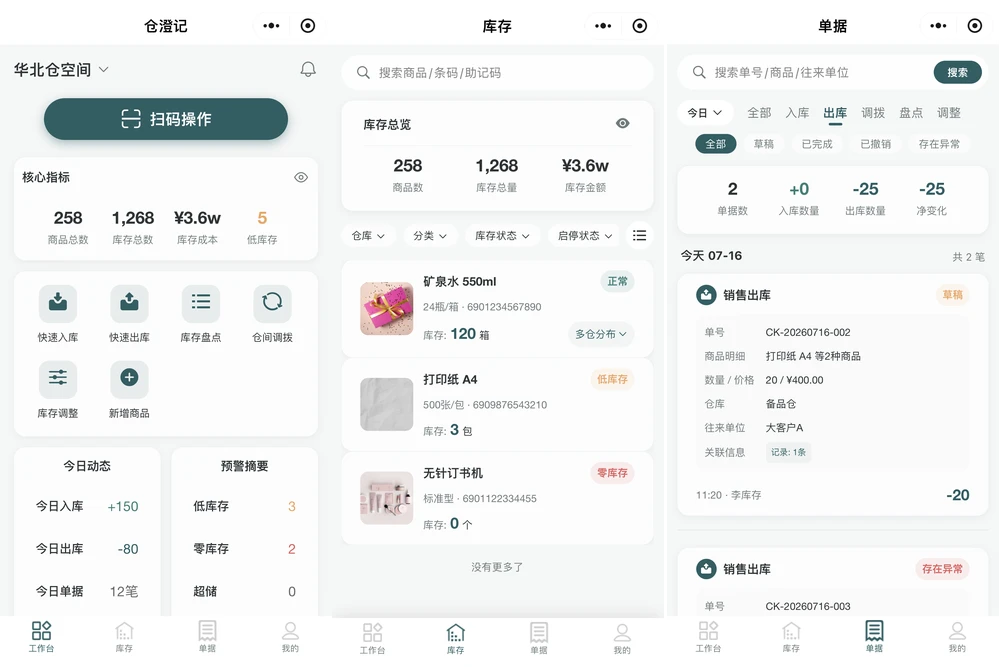Open the 库存状态 filter dropdown
This screenshot has width=1000, height=667.
(502, 236)
